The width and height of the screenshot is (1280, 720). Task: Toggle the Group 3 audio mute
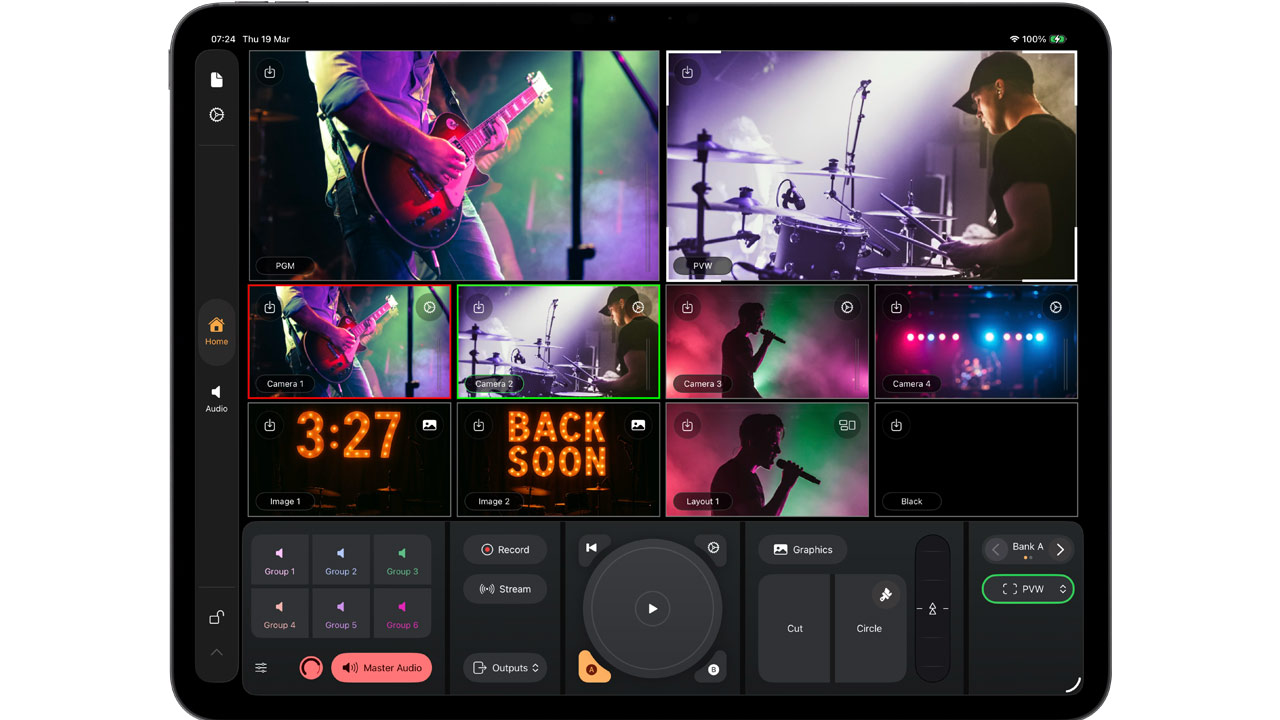pos(402,559)
